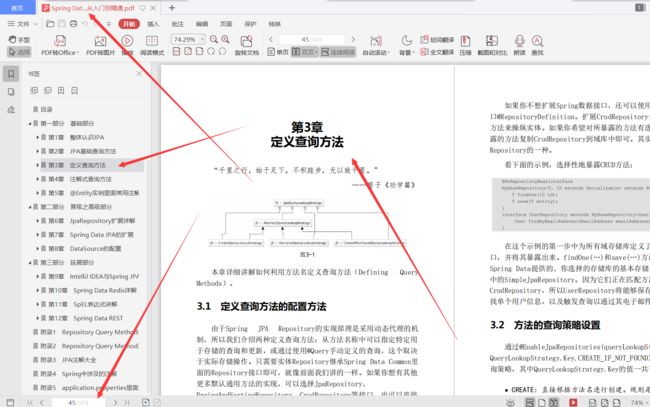This screenshot has width=650, height=407.
Task: Select the 保护 ribbon tab
Action: tap(250, 24)
